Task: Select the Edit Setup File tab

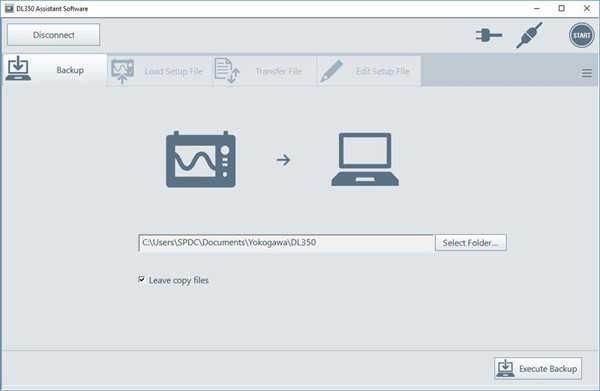Action: click(x=369, y=71)
